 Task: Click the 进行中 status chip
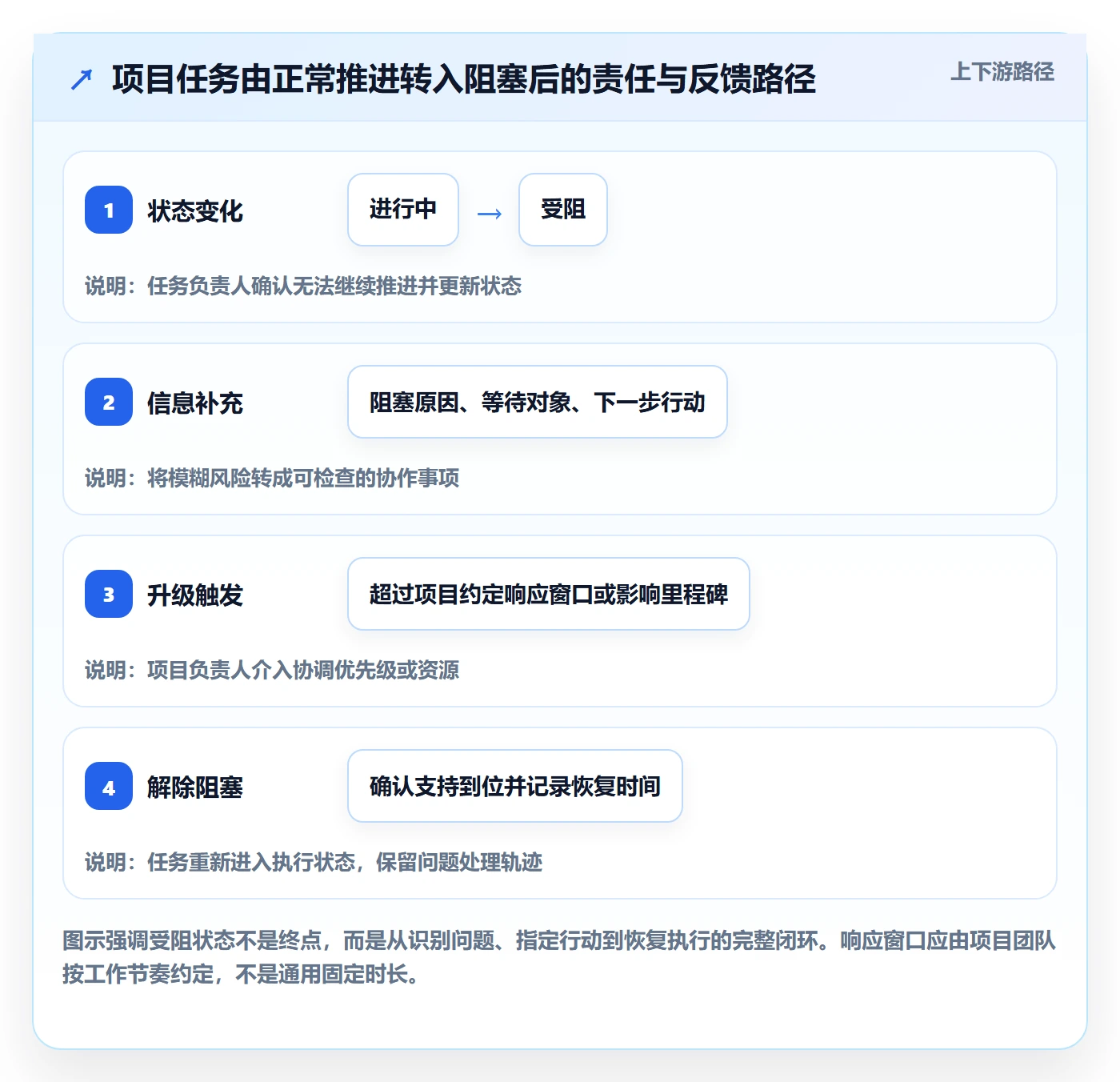pyautogui.click(x=403, y=210)
